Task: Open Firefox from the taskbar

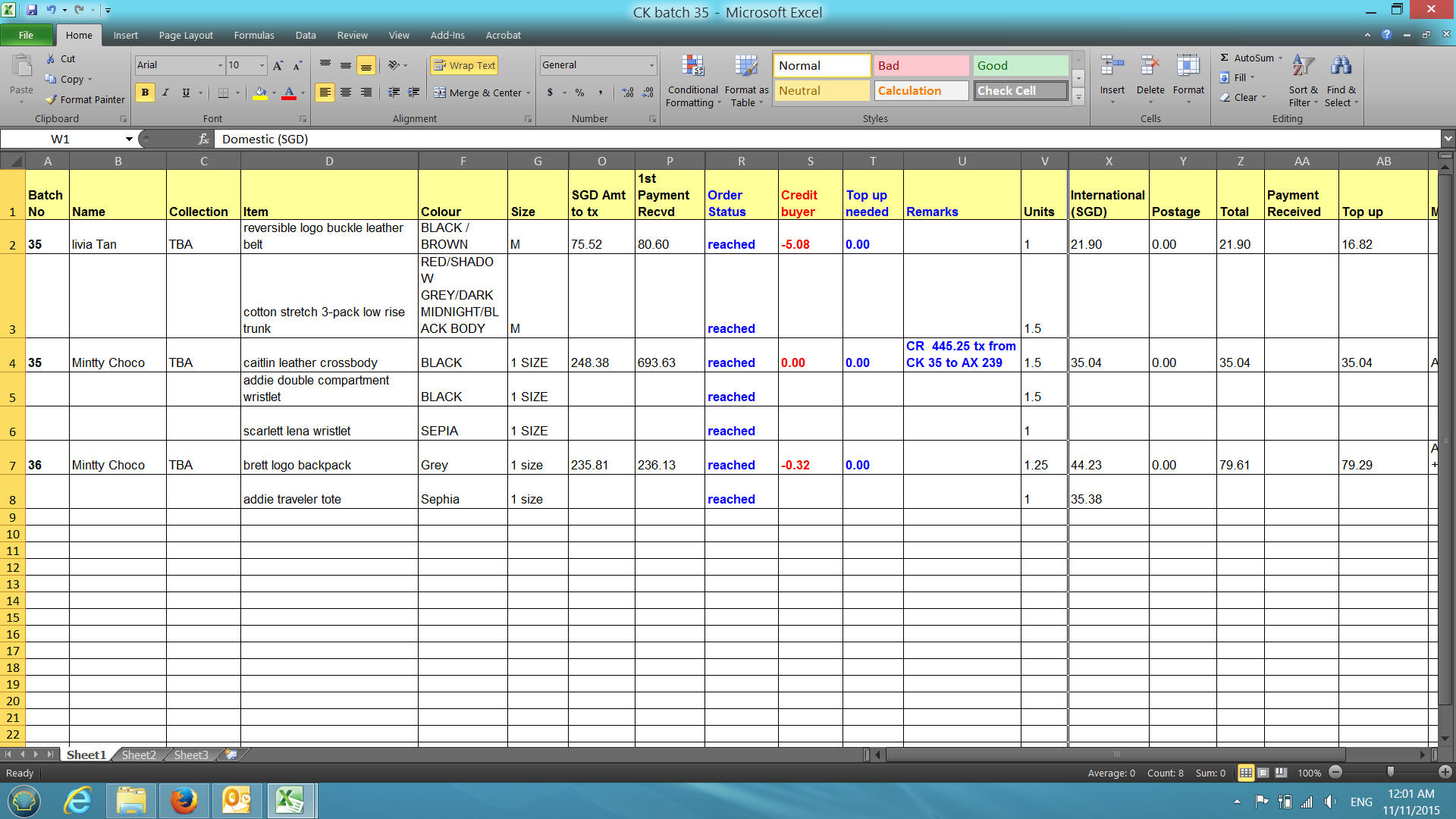Action: (184, 801)
